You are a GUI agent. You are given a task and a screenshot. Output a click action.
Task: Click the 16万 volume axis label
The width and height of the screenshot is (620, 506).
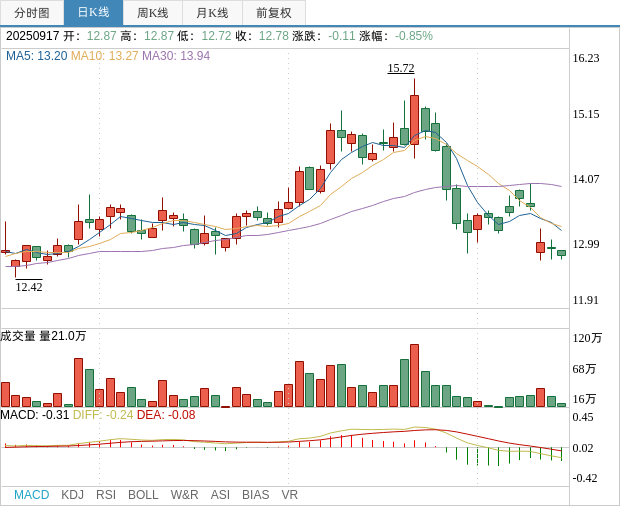point(584,399)
